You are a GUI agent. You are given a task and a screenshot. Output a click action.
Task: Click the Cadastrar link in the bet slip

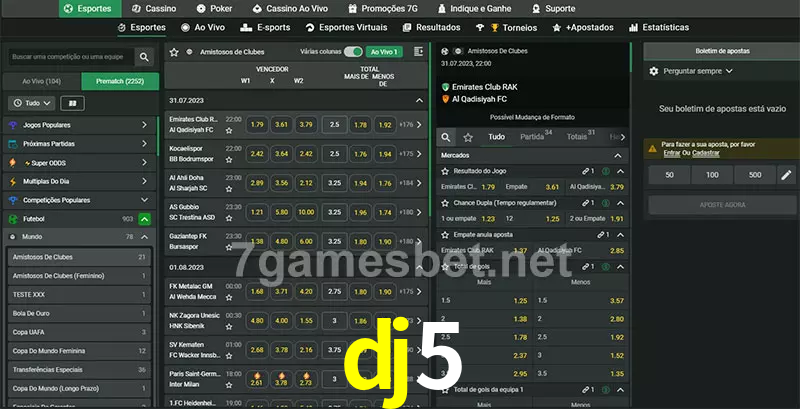tap(706, 153)
